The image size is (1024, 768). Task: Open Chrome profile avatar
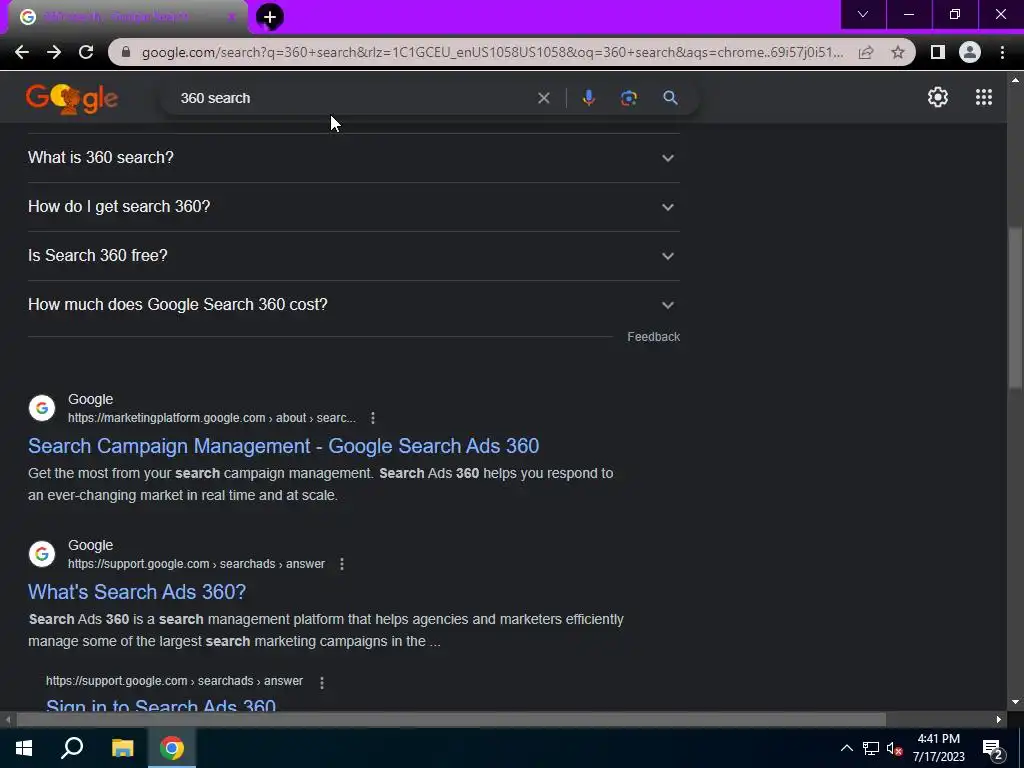(x=970, y=52)
